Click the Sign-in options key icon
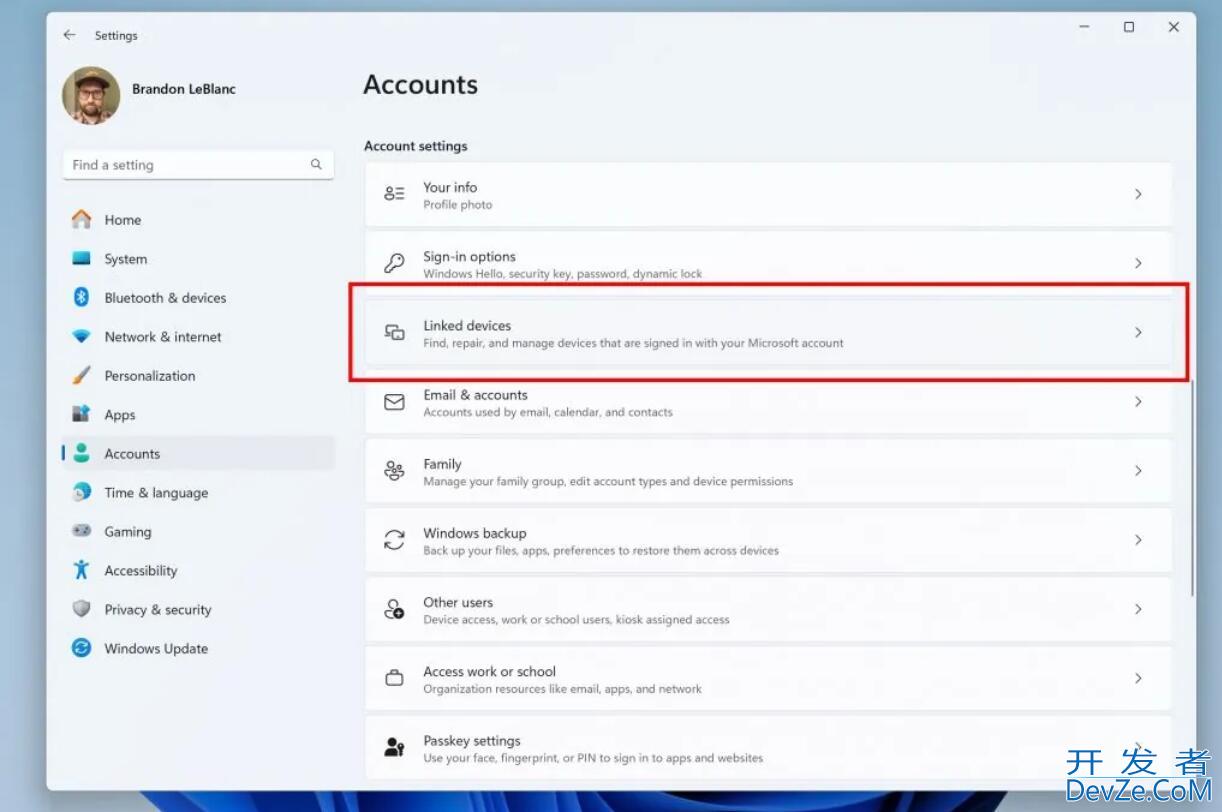The image size is (1222, 812). pyautogui.click(x=395, y=263)
